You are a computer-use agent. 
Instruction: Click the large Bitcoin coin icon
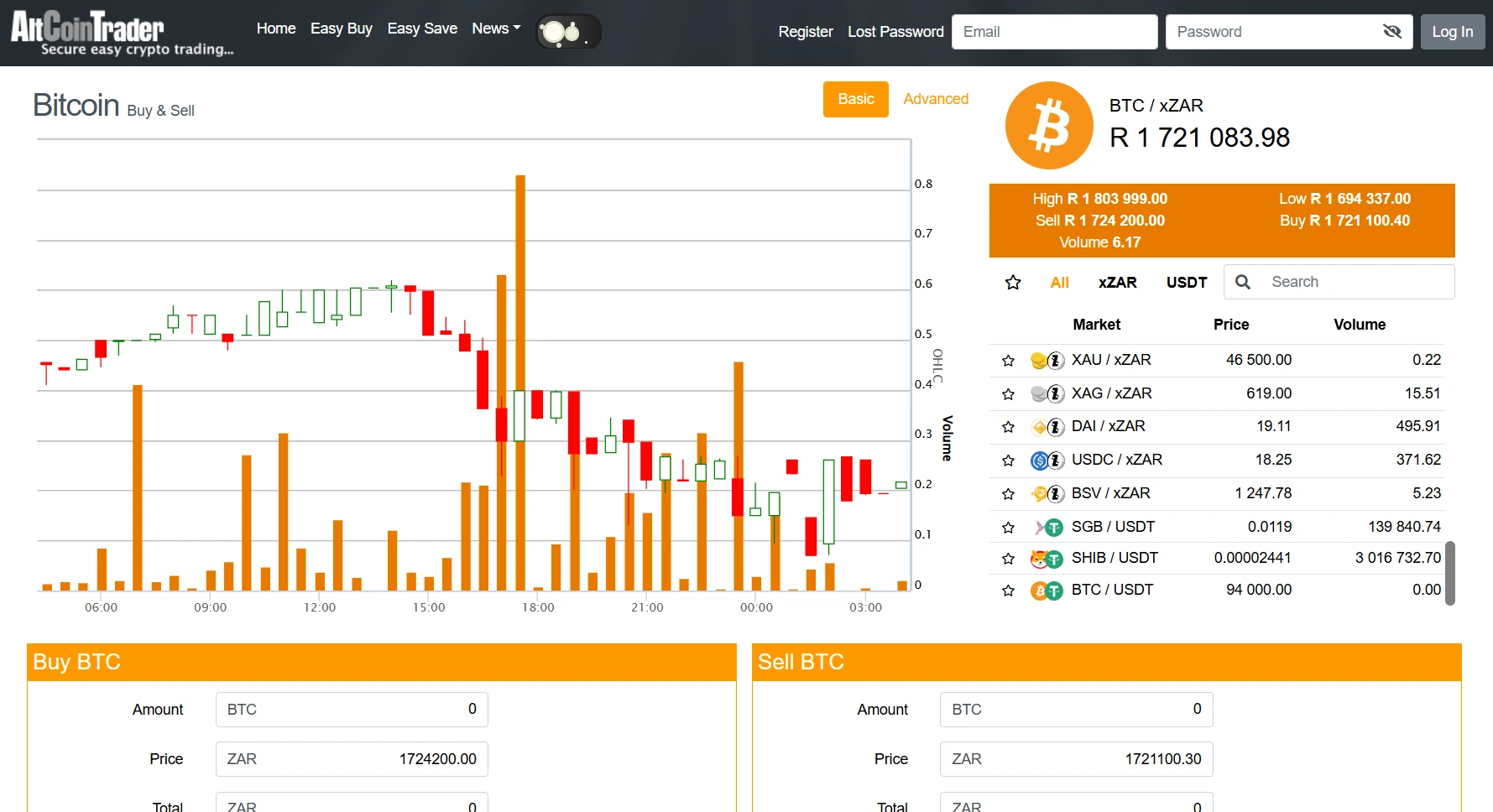[x=1048, y=126]
